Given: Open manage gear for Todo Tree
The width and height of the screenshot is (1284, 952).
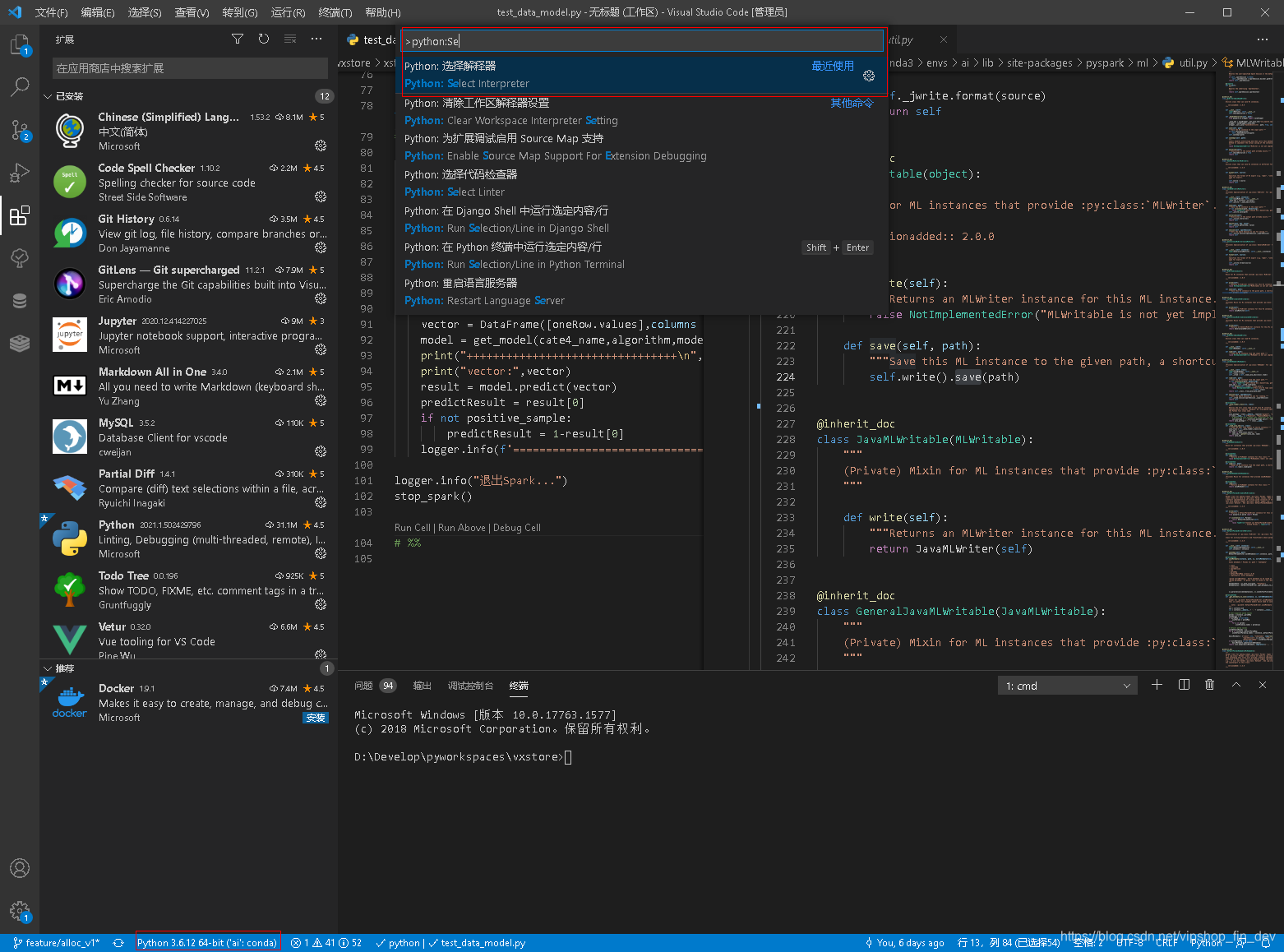Looking at the screenshot, I should [x=321, y=604].
